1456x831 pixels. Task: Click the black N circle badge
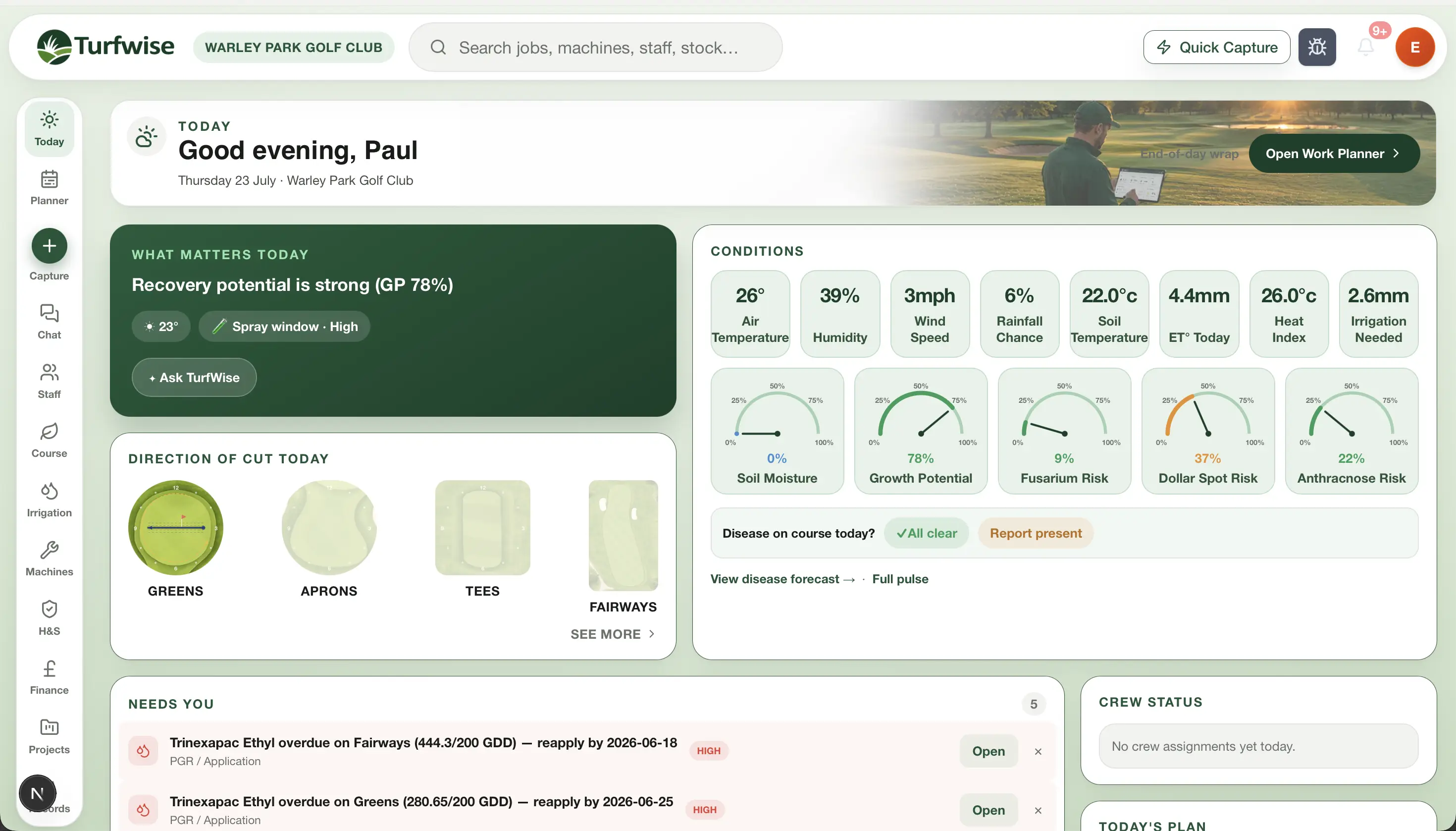click(38, 793)
